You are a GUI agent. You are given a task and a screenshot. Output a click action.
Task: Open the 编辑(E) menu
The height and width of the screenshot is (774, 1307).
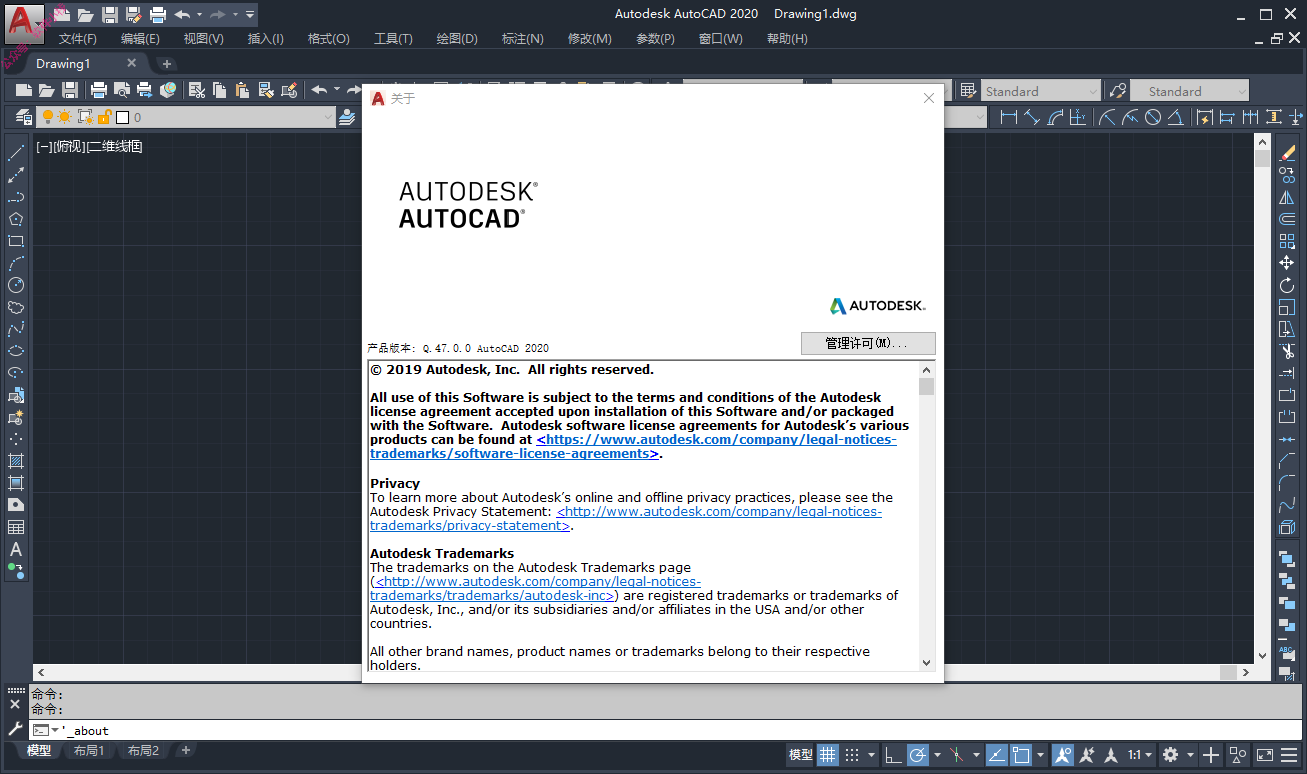pos(140,38)
